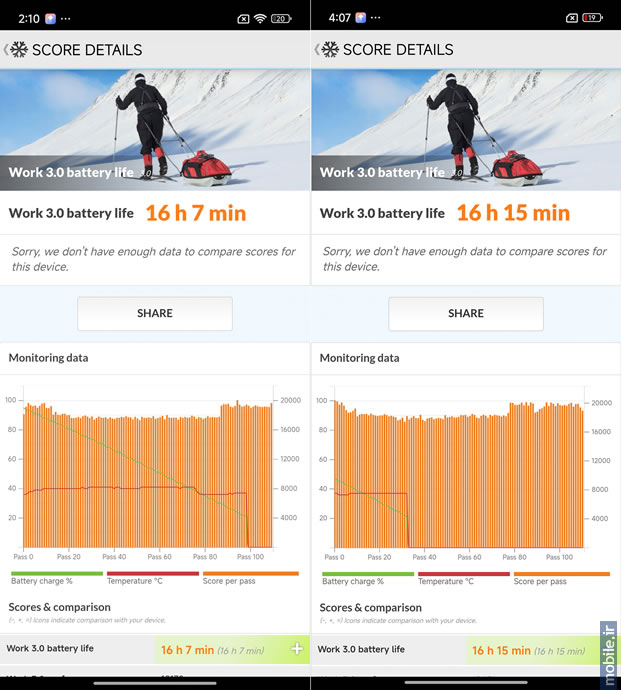This screenshot has height=690, width=621.
Task: Tap the Wi-Fi icon in left status bar
Action: (260, 18)
